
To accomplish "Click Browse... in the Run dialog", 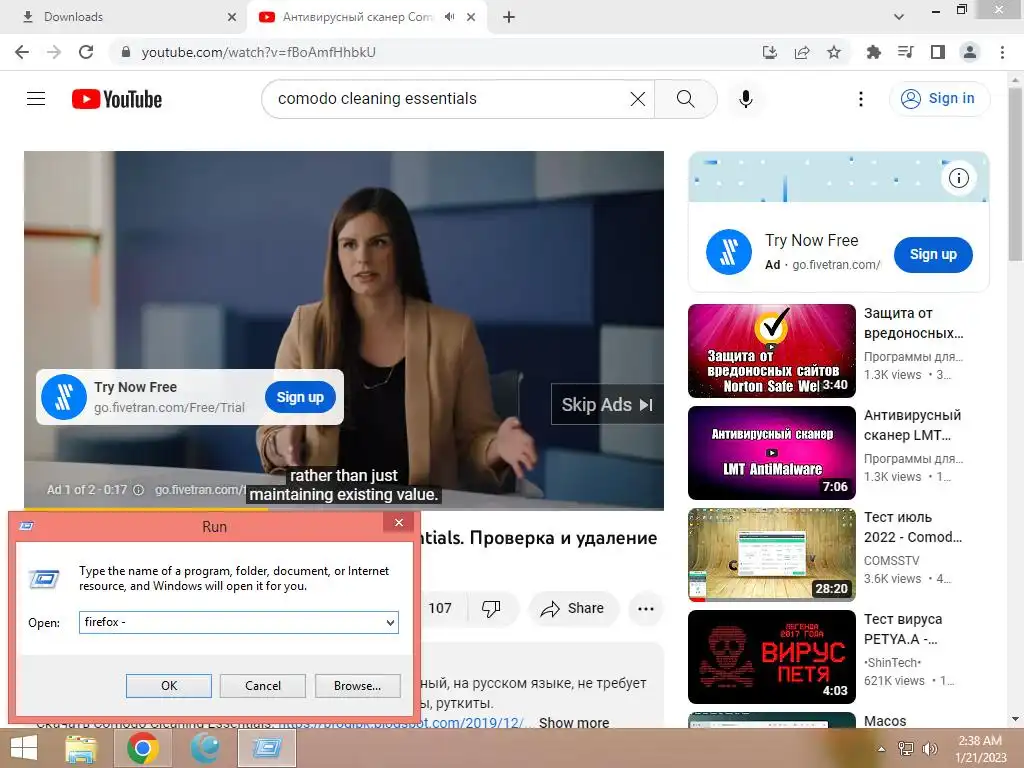I will coord(357,686).
